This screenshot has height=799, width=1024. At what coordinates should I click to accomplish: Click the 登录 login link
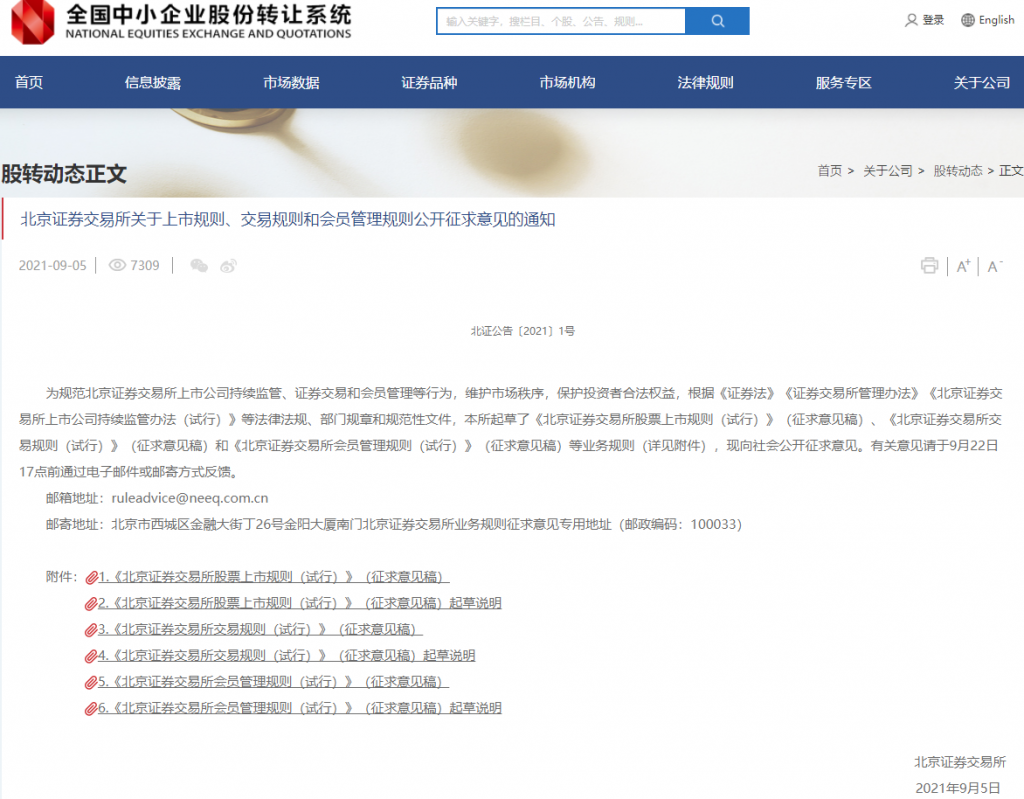click(933, 20)
